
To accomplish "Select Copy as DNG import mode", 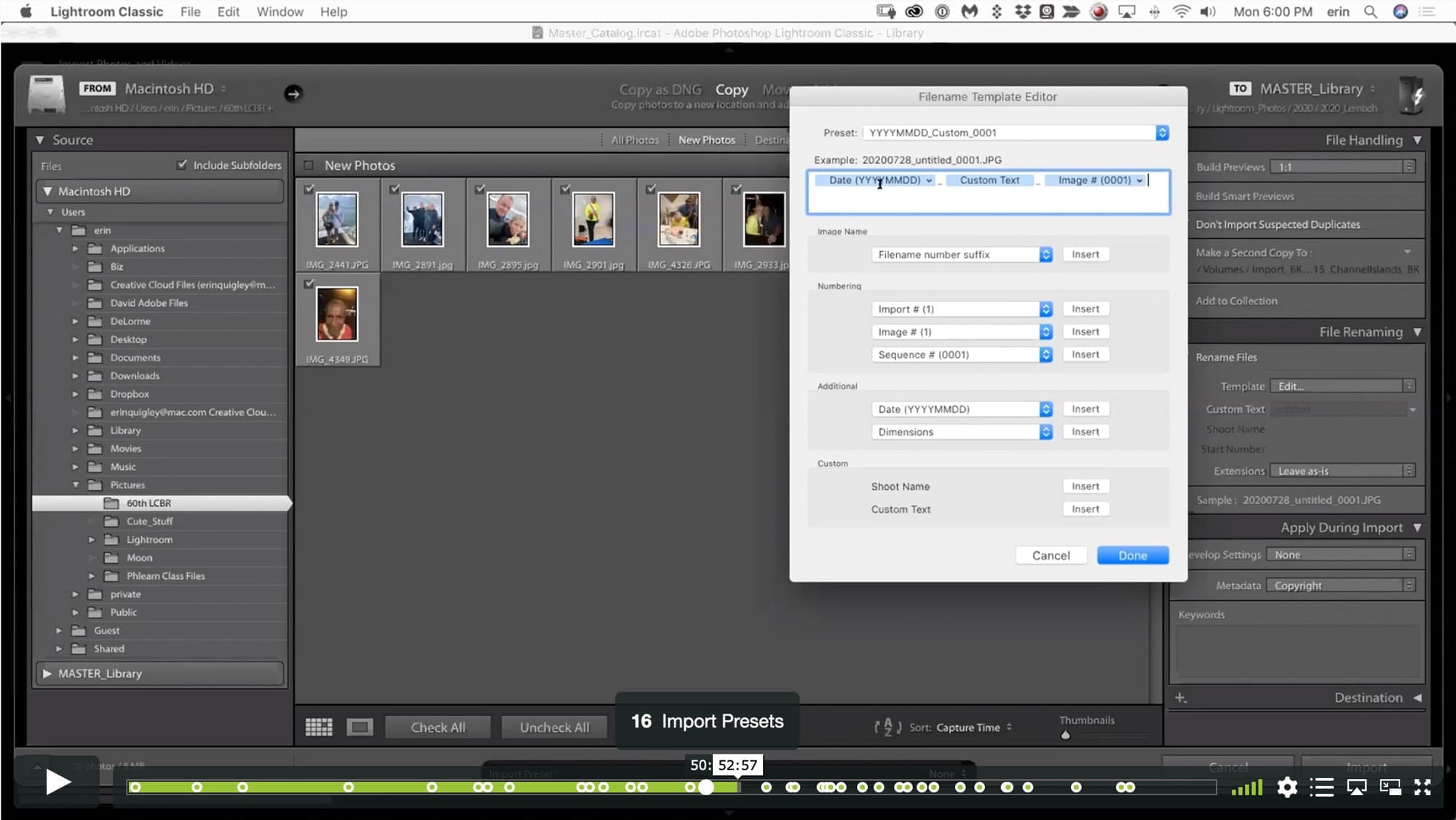I will coord(660,90).
